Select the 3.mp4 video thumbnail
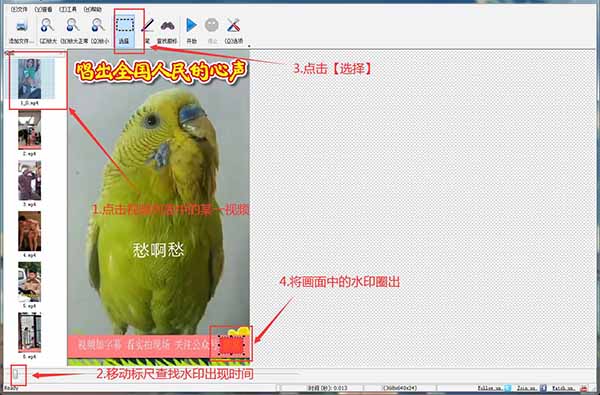 click(x=29, y=181)
